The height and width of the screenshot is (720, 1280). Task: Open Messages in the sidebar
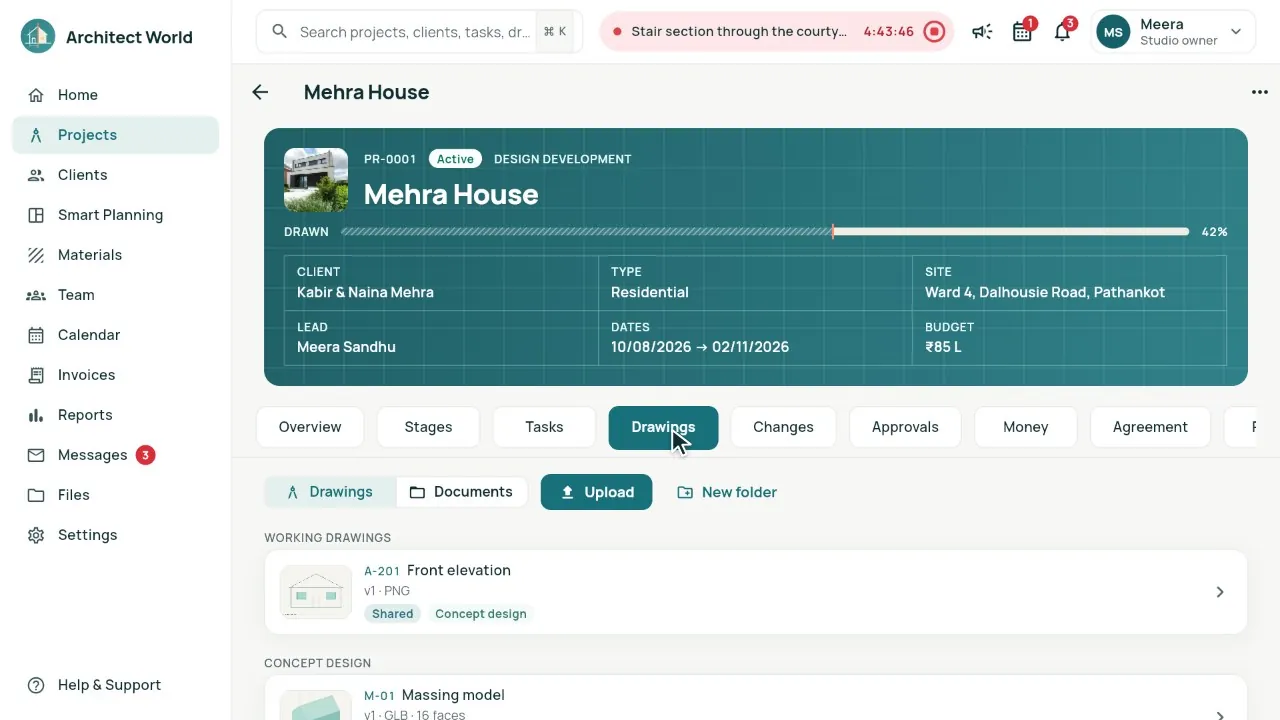click(x=115, y=455)
